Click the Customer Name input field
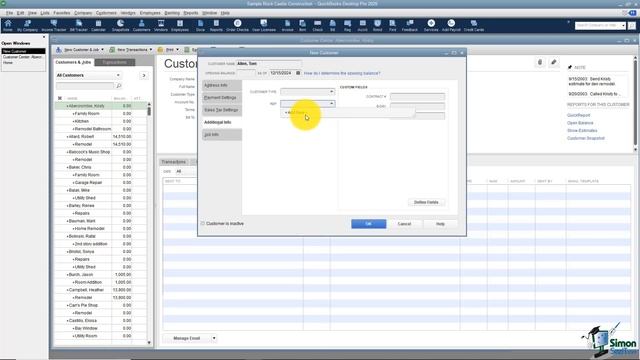Screen dimensions: 640x360 [269, 64]
